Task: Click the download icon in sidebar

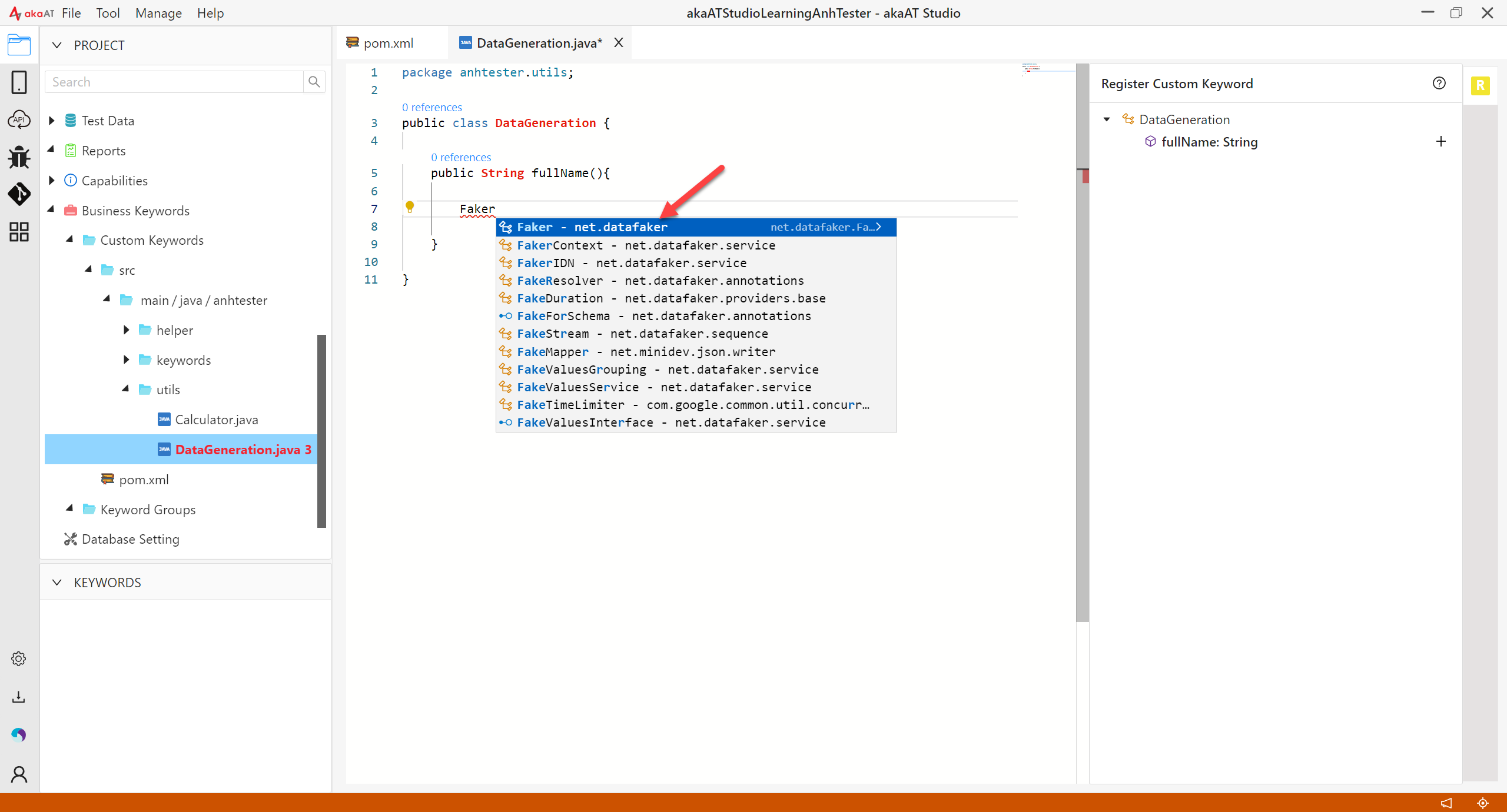Action: (19, 697)
